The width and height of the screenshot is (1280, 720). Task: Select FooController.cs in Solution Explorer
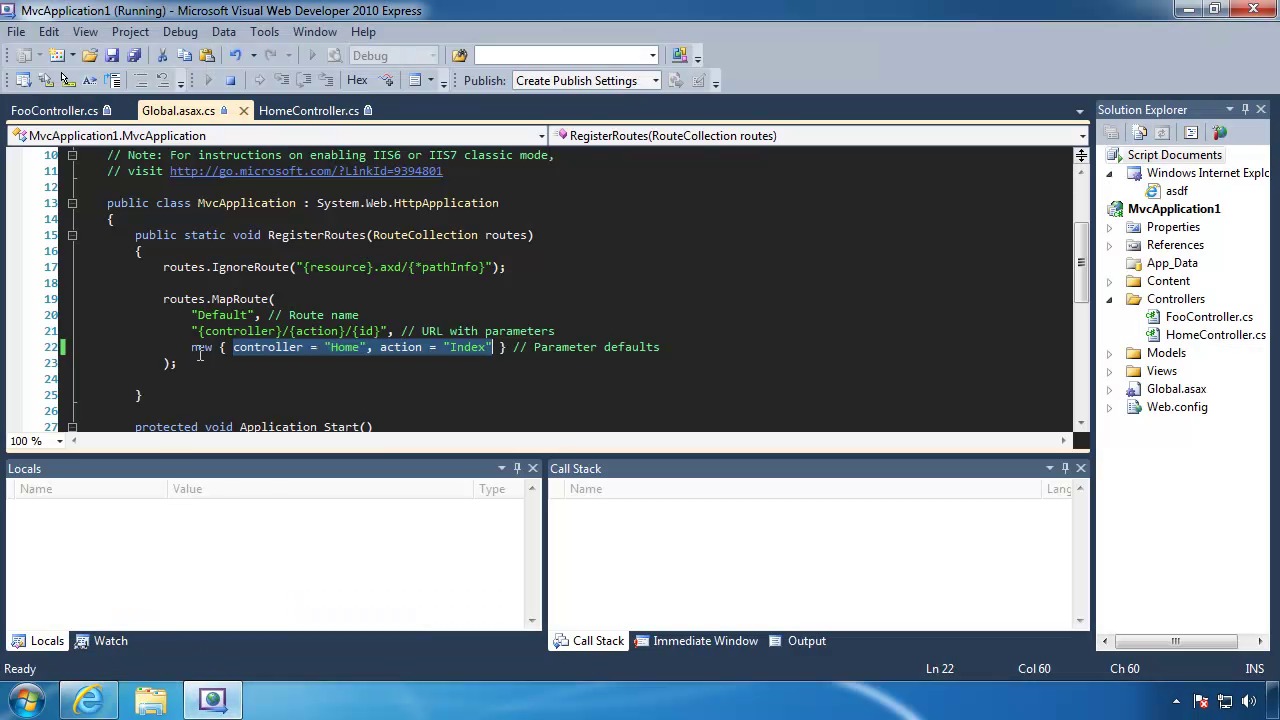(x=1208, y=317)
